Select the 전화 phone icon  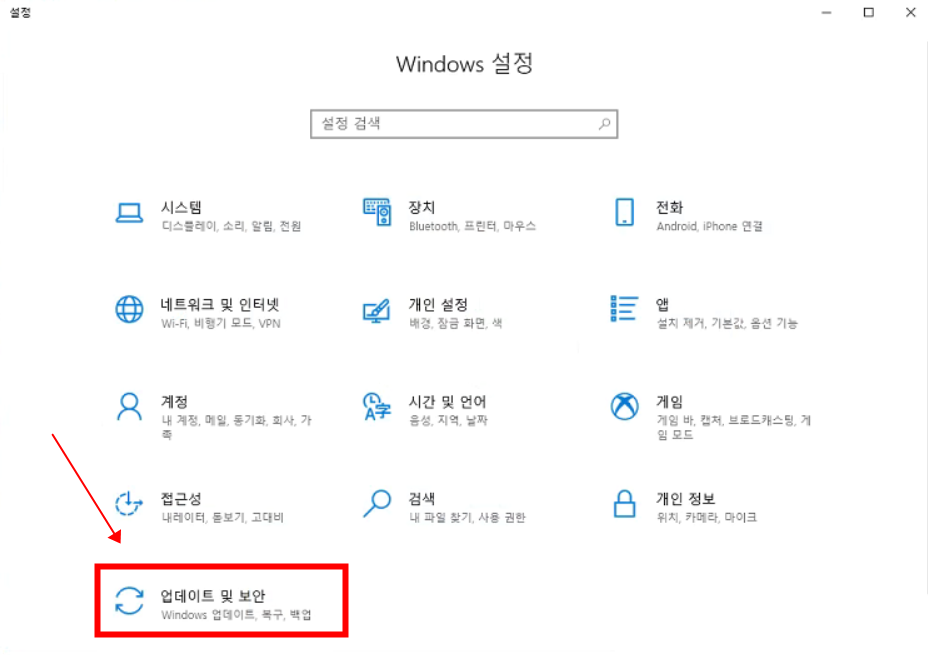(x=624, y=213)
